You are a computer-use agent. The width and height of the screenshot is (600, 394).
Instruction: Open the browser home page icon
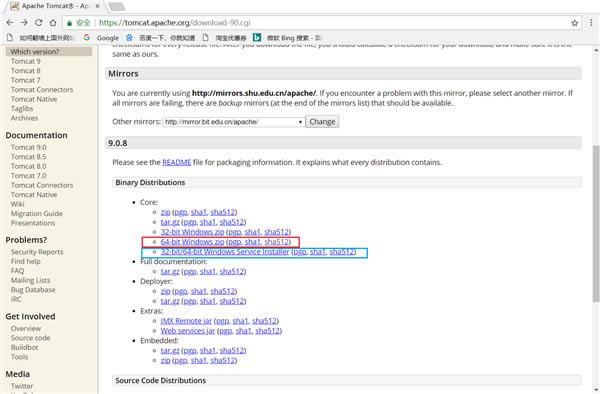point(53,23)
